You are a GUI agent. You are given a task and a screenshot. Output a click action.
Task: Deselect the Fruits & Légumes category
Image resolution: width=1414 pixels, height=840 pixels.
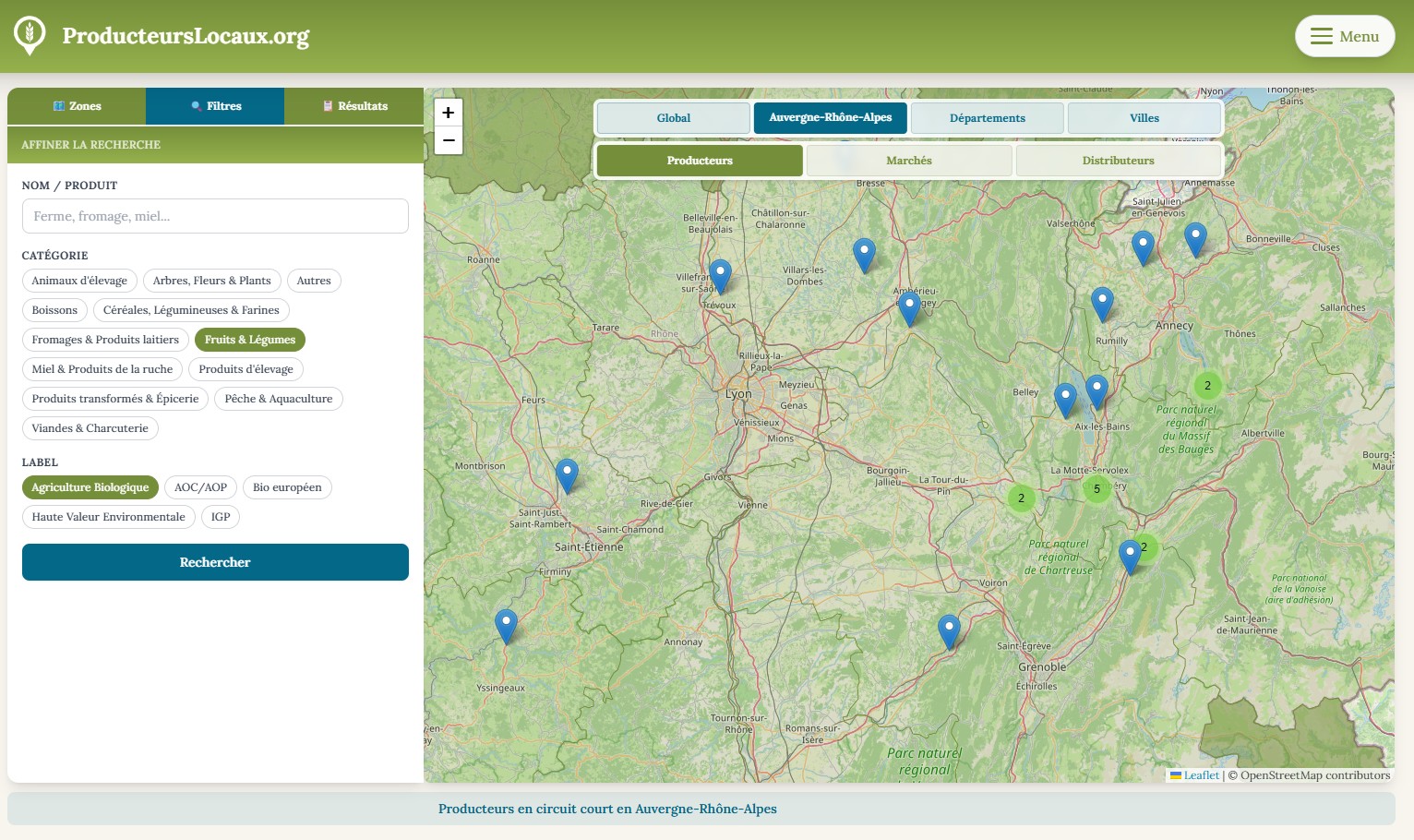click(250, 340)
